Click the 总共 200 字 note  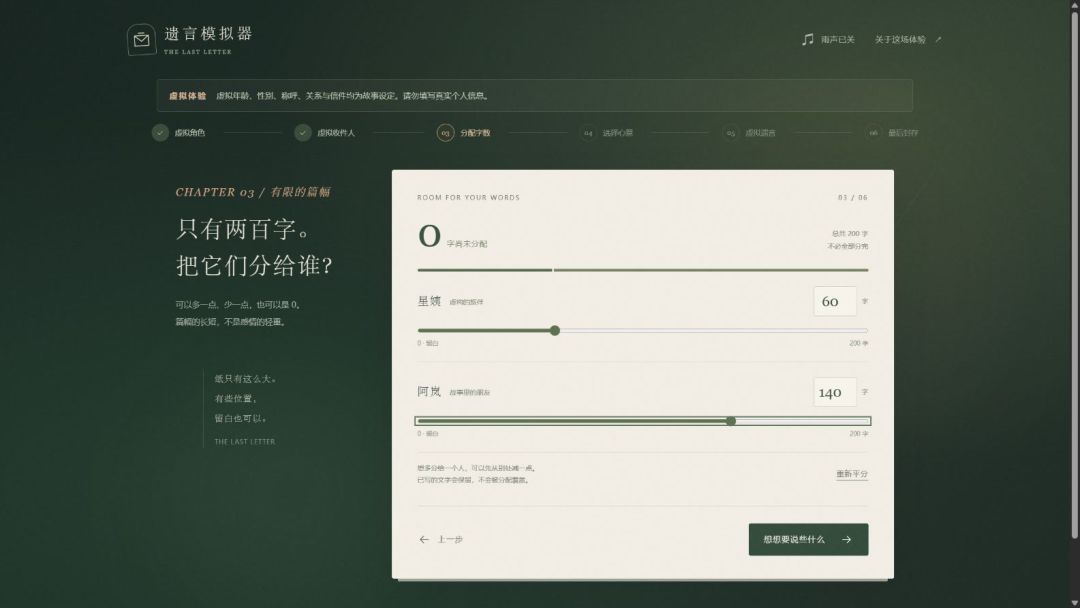849,233
